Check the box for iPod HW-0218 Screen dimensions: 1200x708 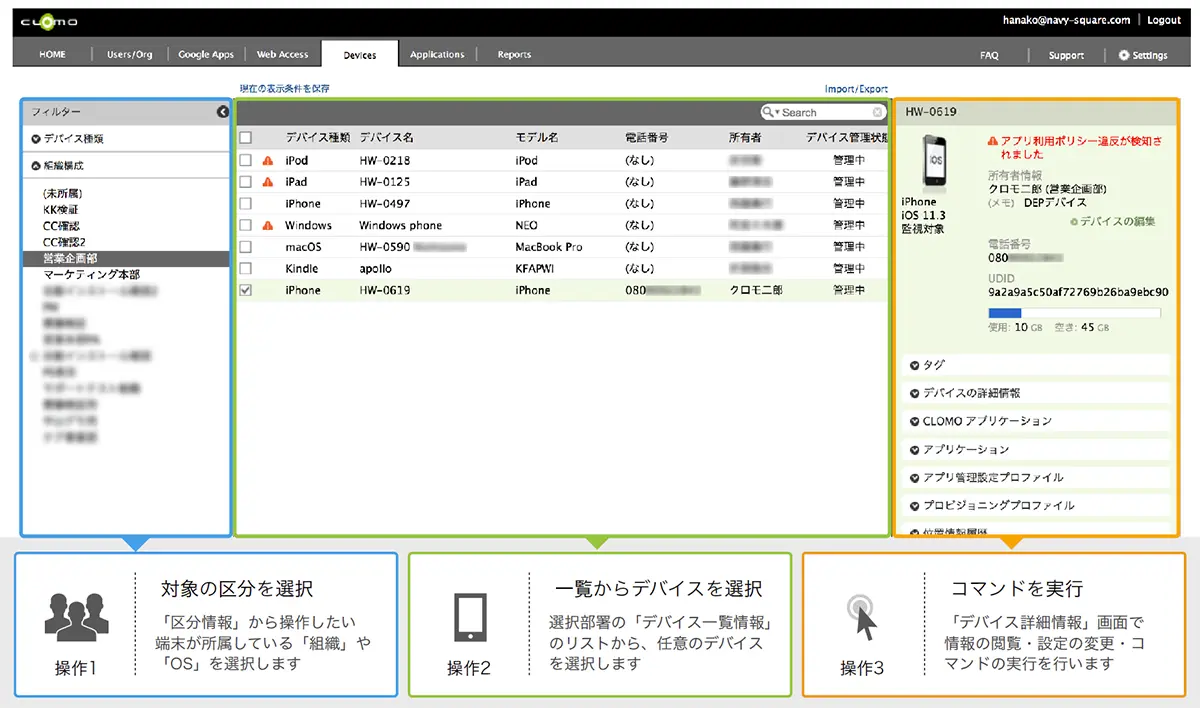(246, 161)
